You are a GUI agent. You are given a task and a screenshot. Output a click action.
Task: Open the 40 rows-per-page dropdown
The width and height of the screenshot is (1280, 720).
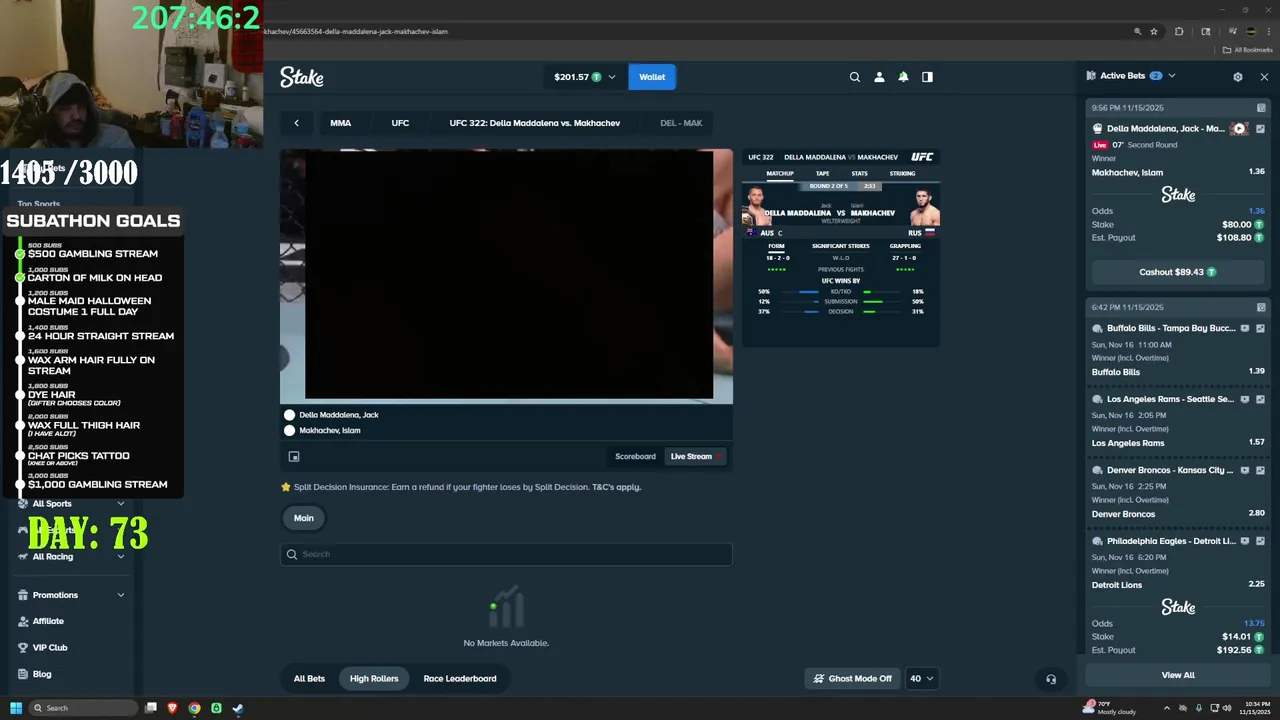tap(921, 678)
